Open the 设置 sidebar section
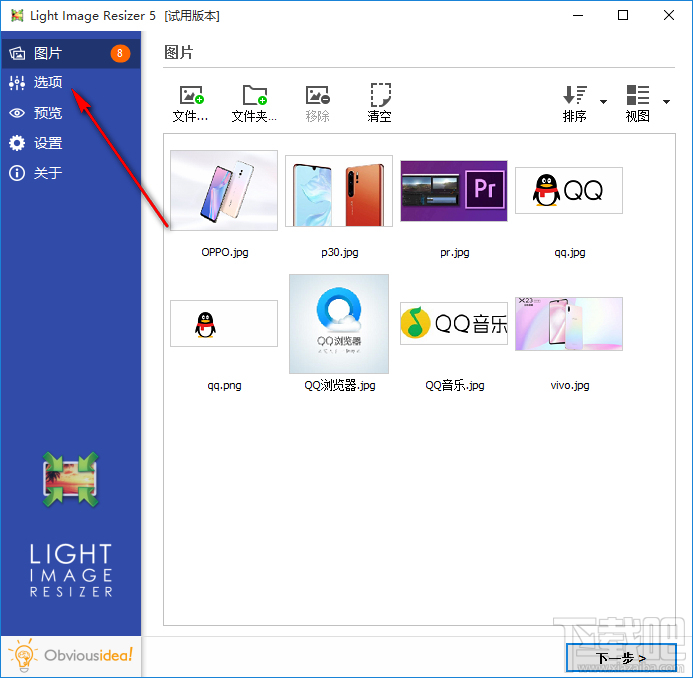This screenshot has height=678, width=693. 71,143
